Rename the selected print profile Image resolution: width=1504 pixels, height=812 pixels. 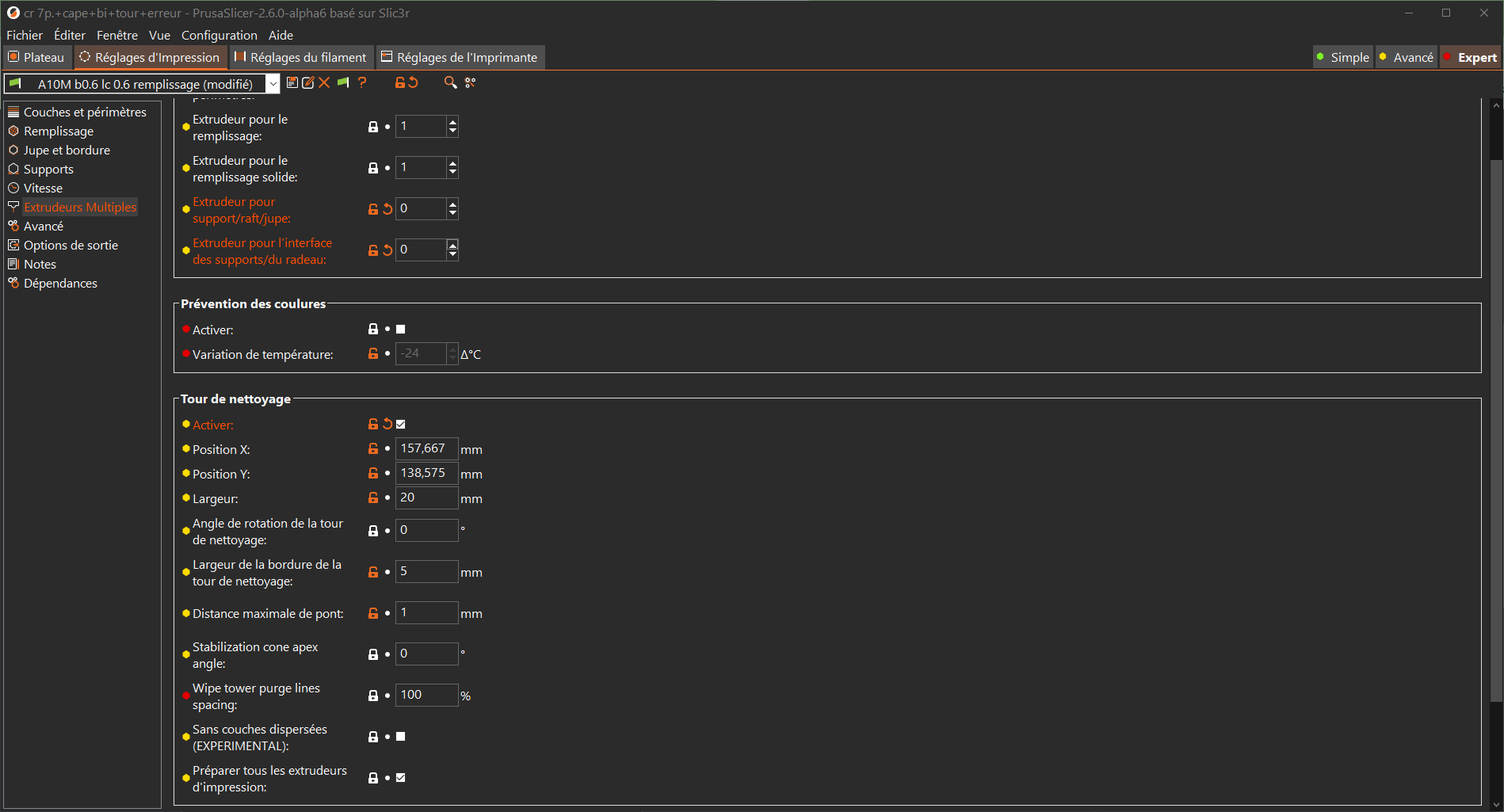(x=308, y=82)
